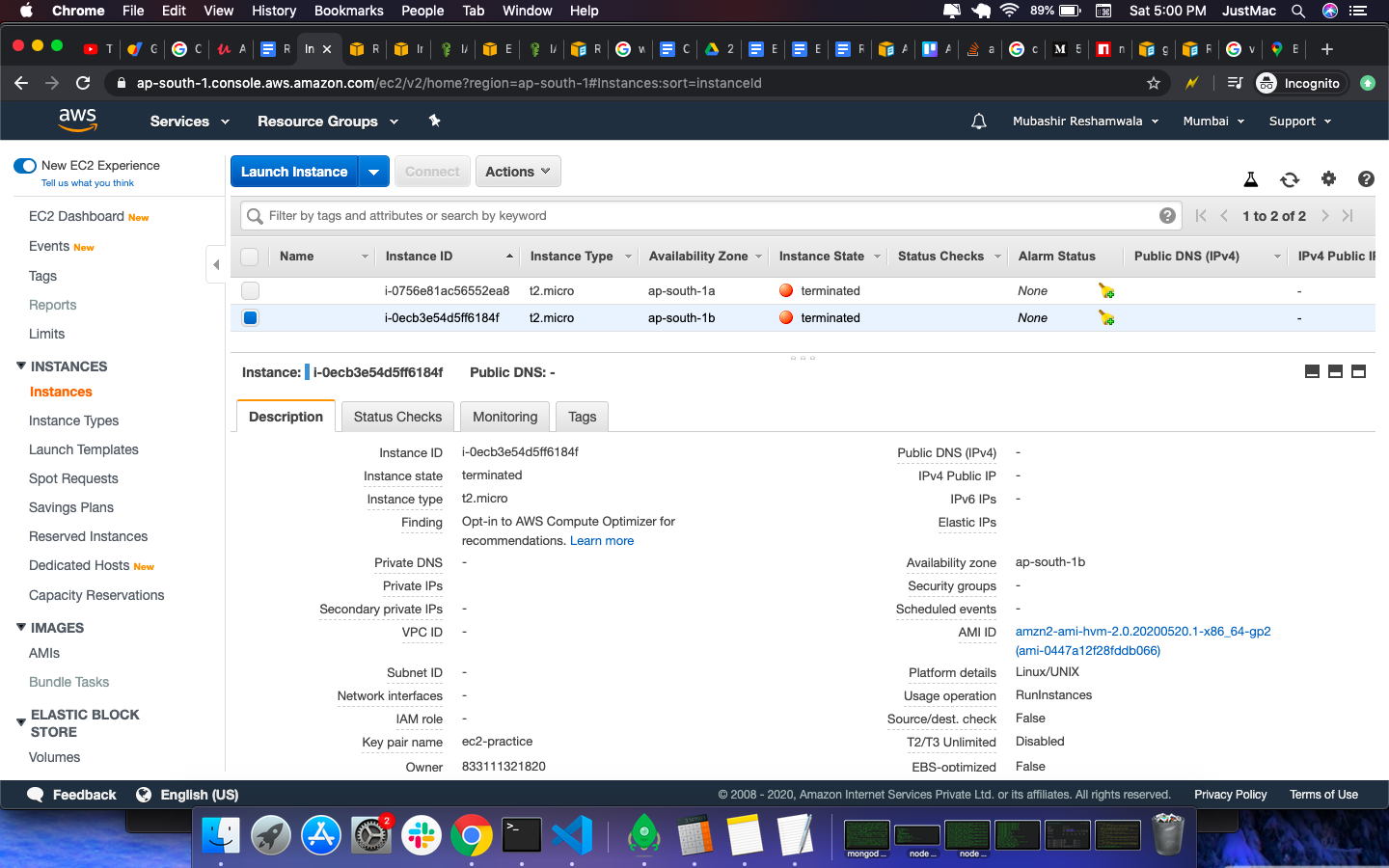Collapse the INSTANCES sidebar section
Viewport: 1389px width, 868px height.
21,366
